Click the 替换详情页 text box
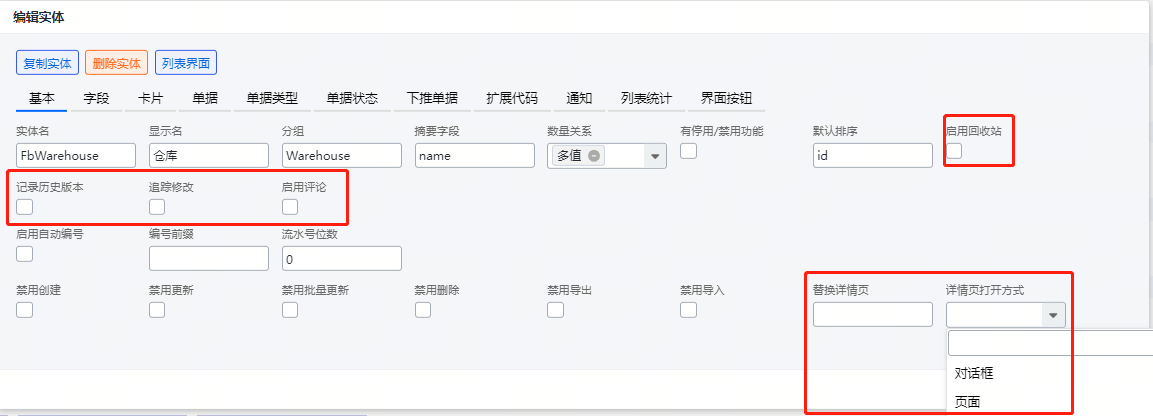This screenshot has width=1153, height=416. pyautogui.click(x=873, y=315)
